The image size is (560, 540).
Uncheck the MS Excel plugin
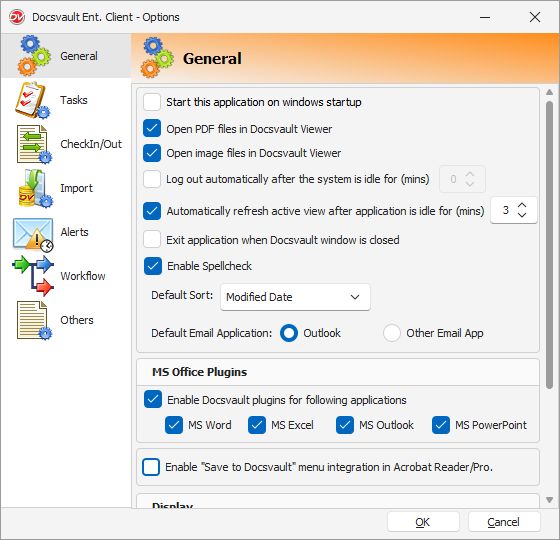pos(257,425)
